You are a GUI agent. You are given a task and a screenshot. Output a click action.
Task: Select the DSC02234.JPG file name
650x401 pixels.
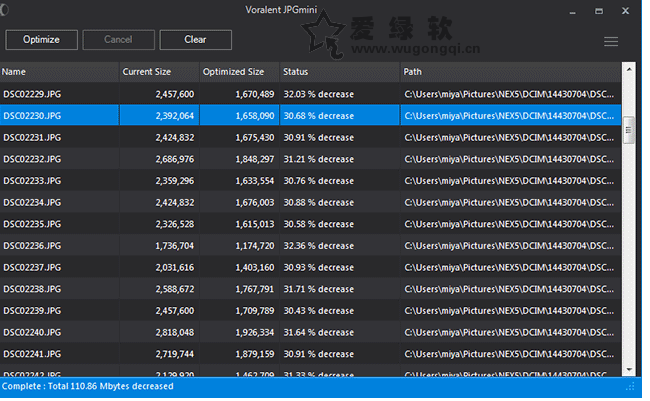tap(32, 202)
